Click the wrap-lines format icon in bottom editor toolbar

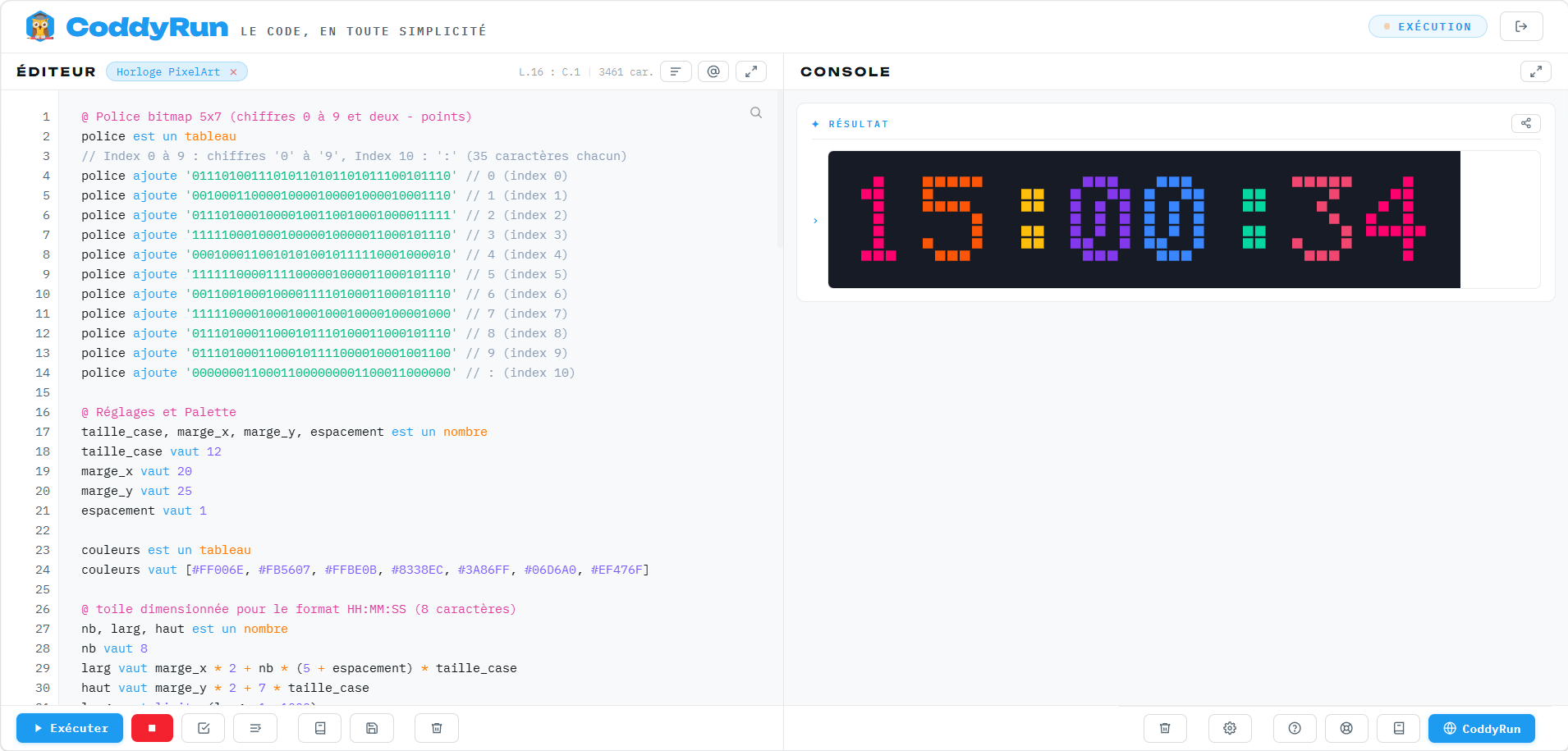(x=255, y=728)
